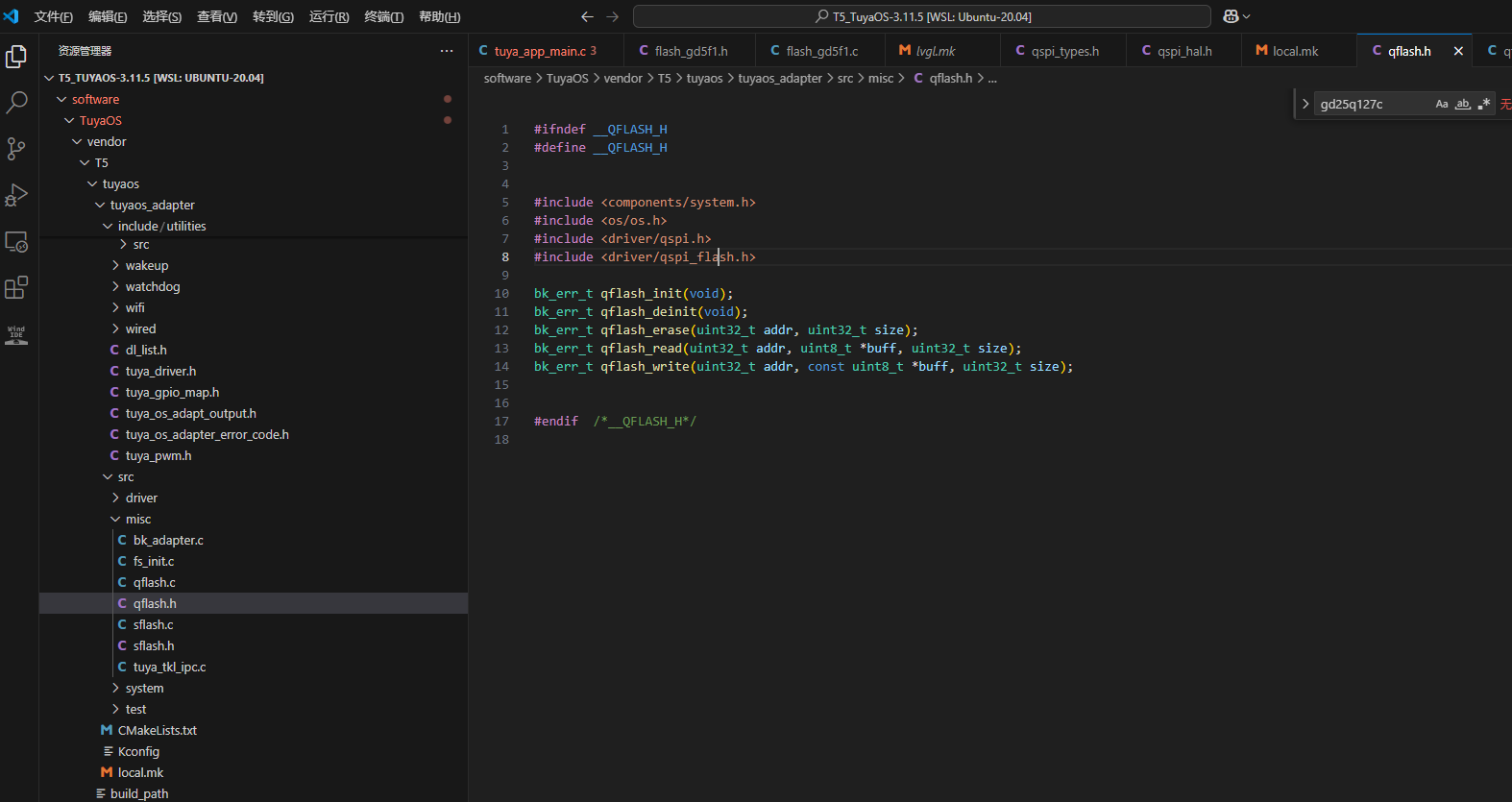The height and width of the screenshot is (802, 1512).
Task: Collapse the TuyaOS folder
Action: [x=254, y=120]
